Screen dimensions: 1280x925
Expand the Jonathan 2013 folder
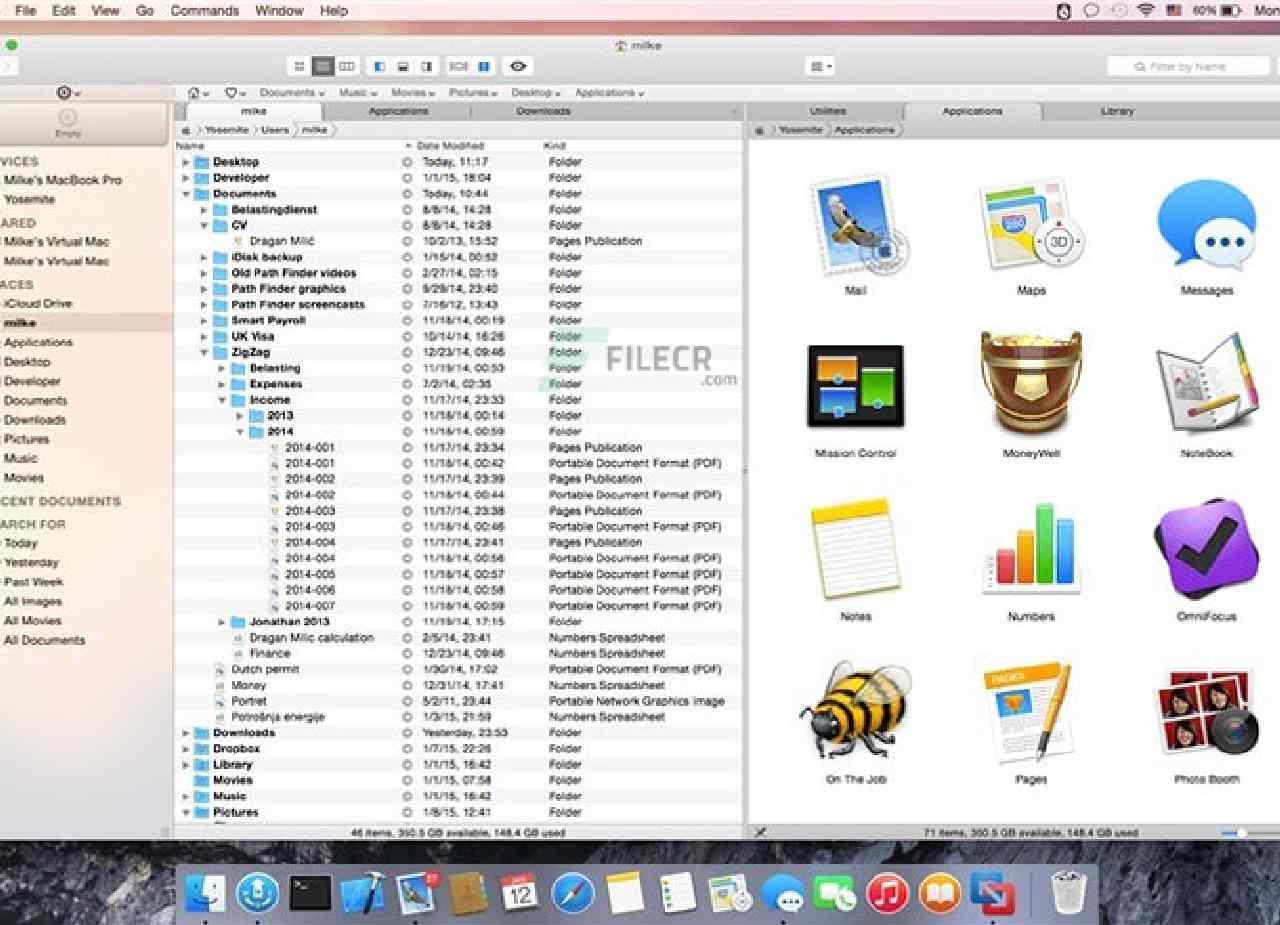222,622
